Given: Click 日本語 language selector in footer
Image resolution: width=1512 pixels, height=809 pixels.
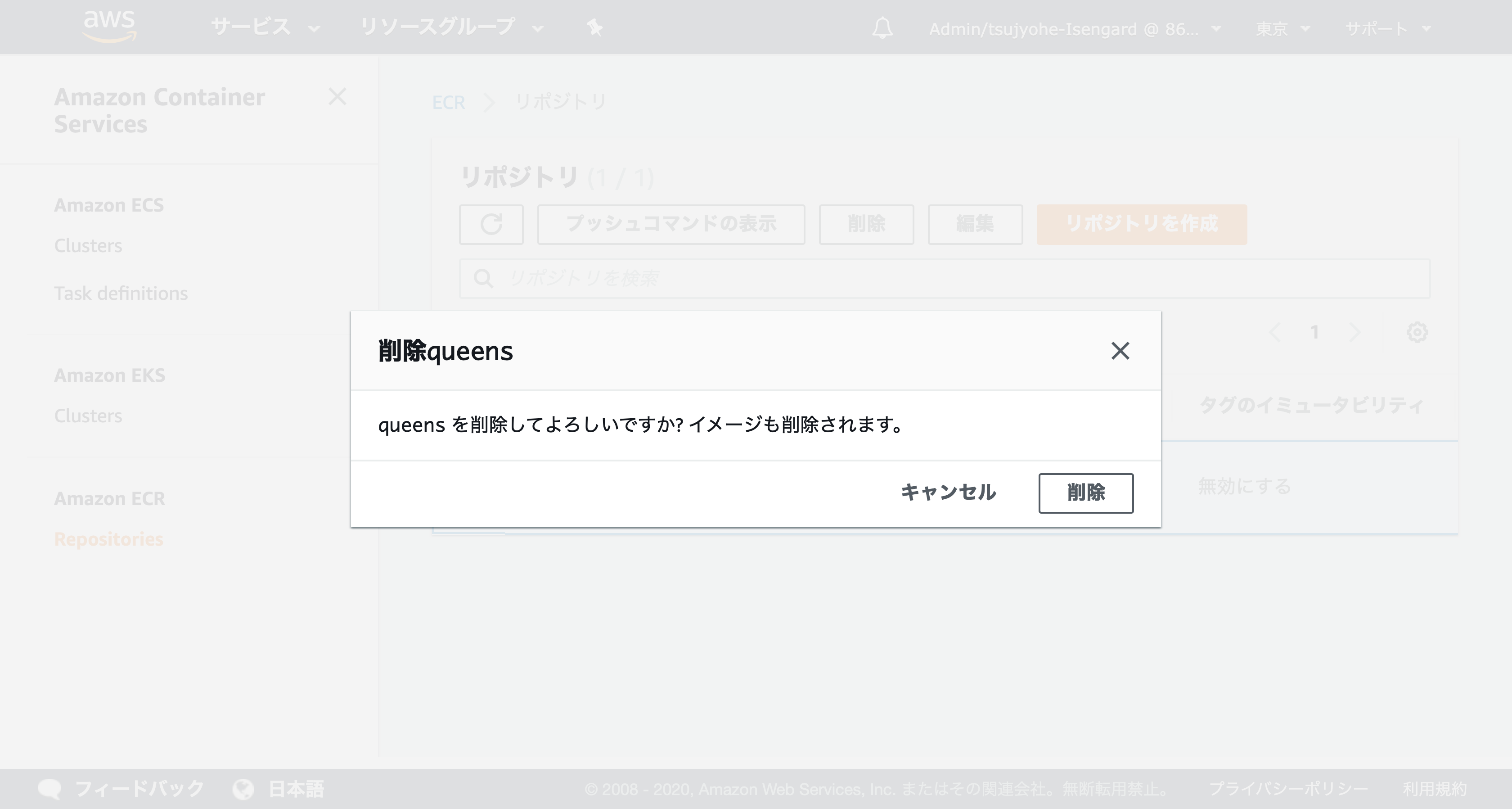Looking at the screenshot, I should [x=296, y=789].
